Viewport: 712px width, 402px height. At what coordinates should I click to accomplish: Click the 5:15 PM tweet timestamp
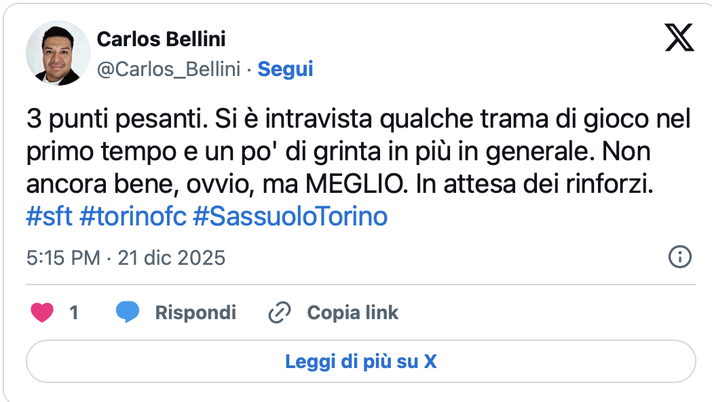tap(63, 258)
